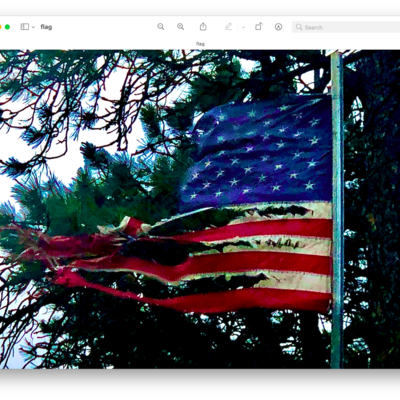Screen dimensions: 400x400
Task: Show the Markup toolbar
Action: [278, 27]
